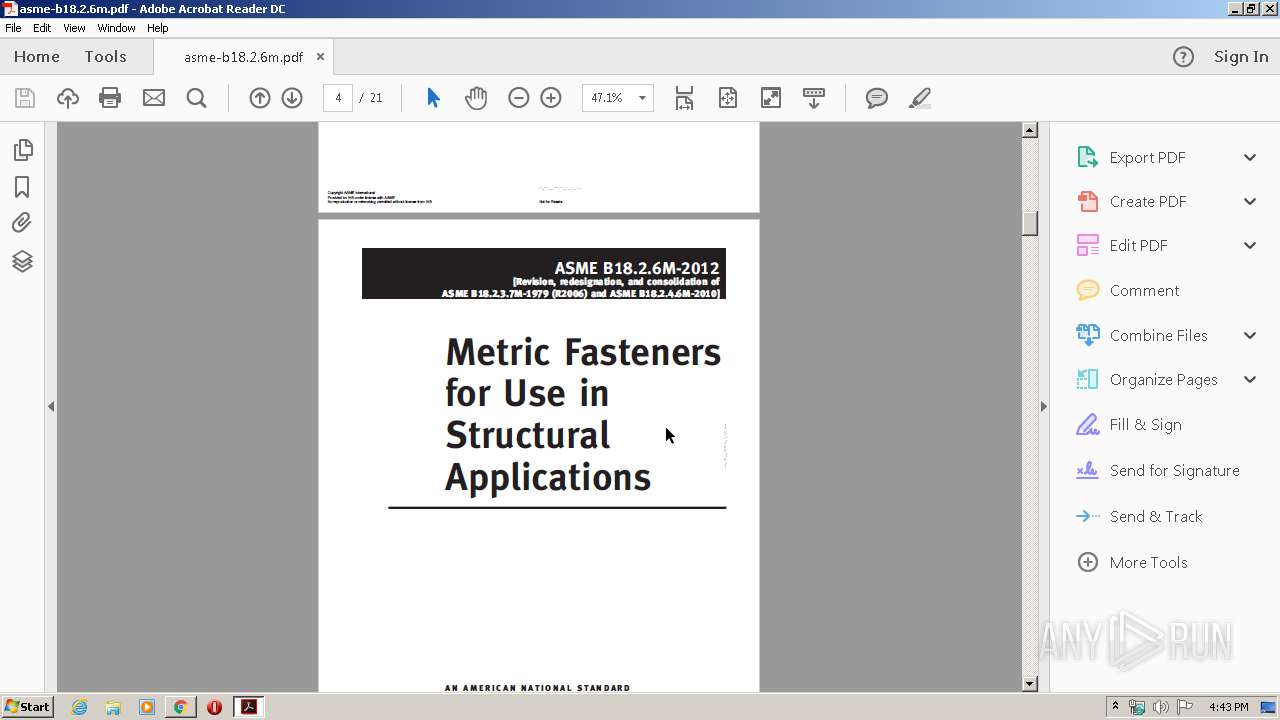
Task: Open Windows Explorer folder taskbar icon
Action: 113,707
